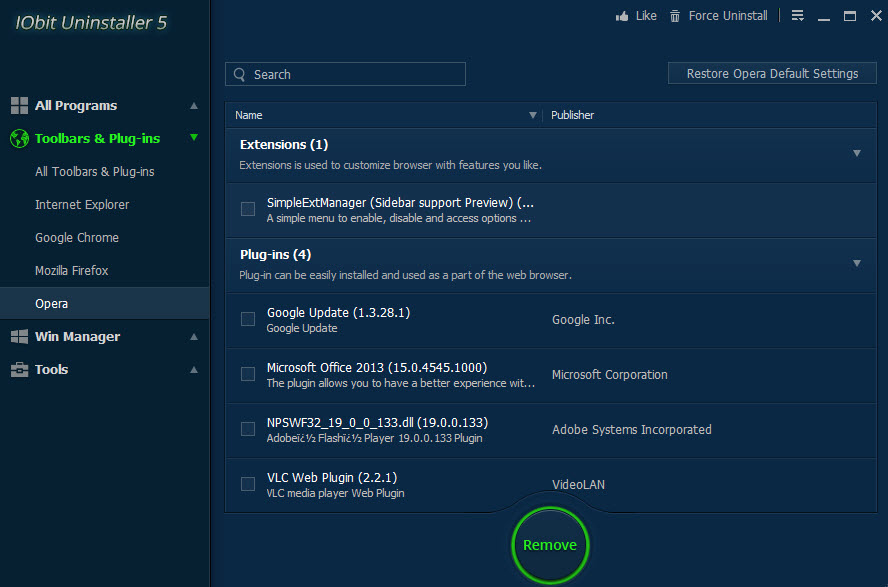Click the Win Manager Windows logo icon
Image resolution: width=888 pixels, height=587 pixels.
click(19, 336)
